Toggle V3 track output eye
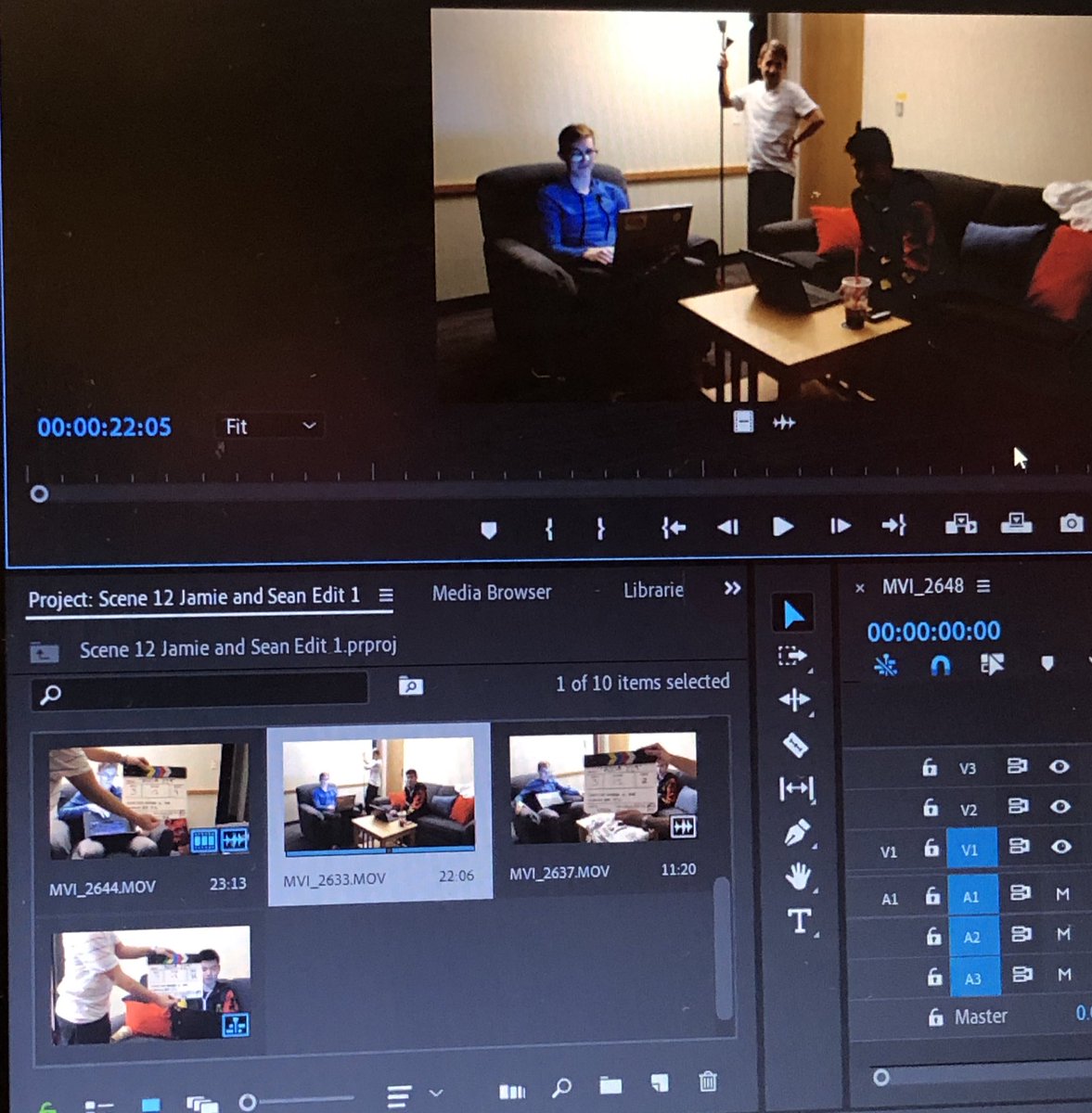 pyautogui.click(x=1060, y=767)
